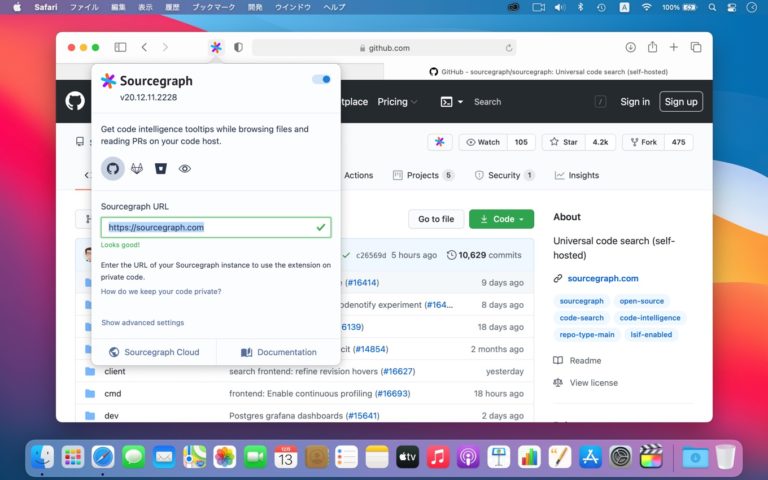Open the 10,629 commits history link
The height and width of the screenshot is (480, 768).
(484, 255)
